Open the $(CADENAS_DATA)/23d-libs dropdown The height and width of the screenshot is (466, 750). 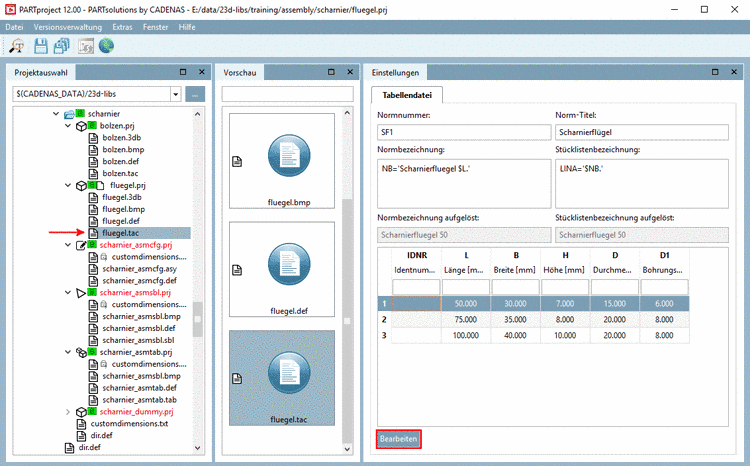(x=175, y=94)
